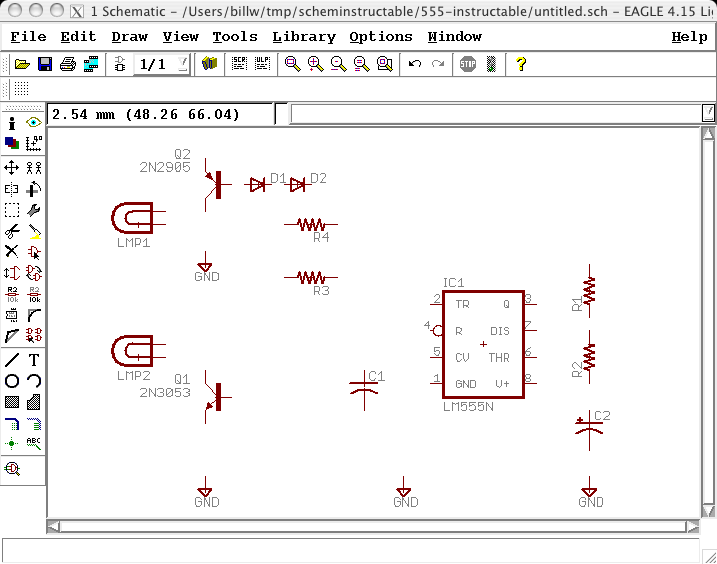717x564 pixels.
Task: Open the Display layers tool
Action: click(12, 143)
